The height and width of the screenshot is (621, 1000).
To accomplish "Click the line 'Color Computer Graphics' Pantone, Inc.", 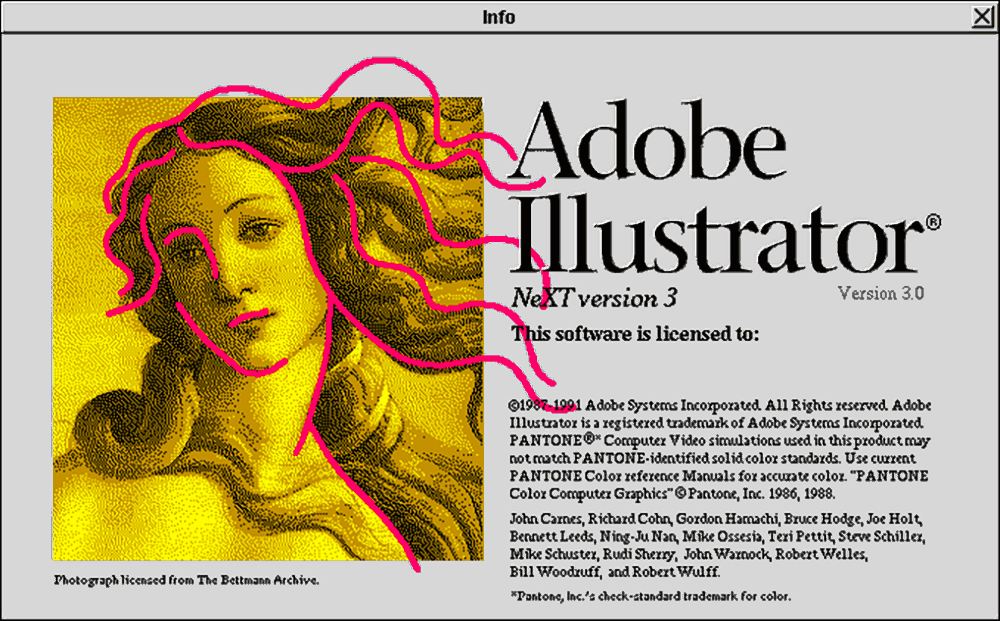I will click(672, 493).
